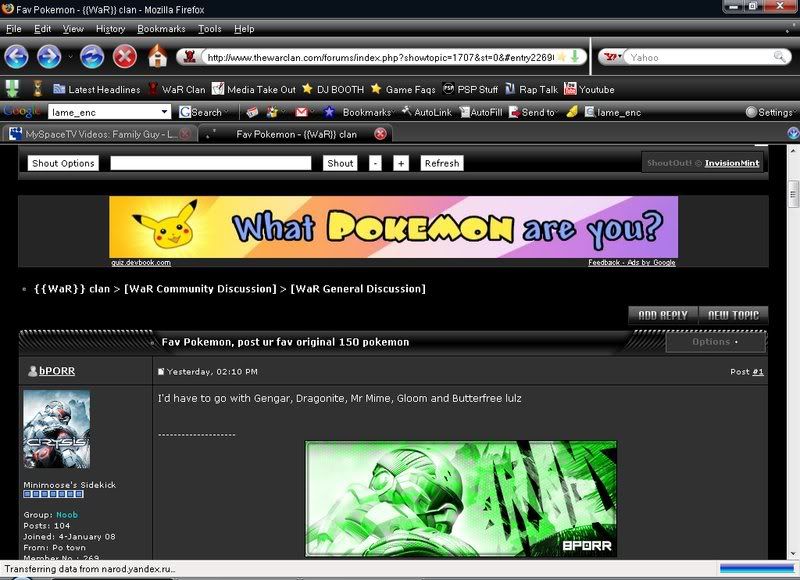This screenshot has width=800, height=580.
Task: Close the Fav Pokemon tab
Action: [x=380, y=134]
